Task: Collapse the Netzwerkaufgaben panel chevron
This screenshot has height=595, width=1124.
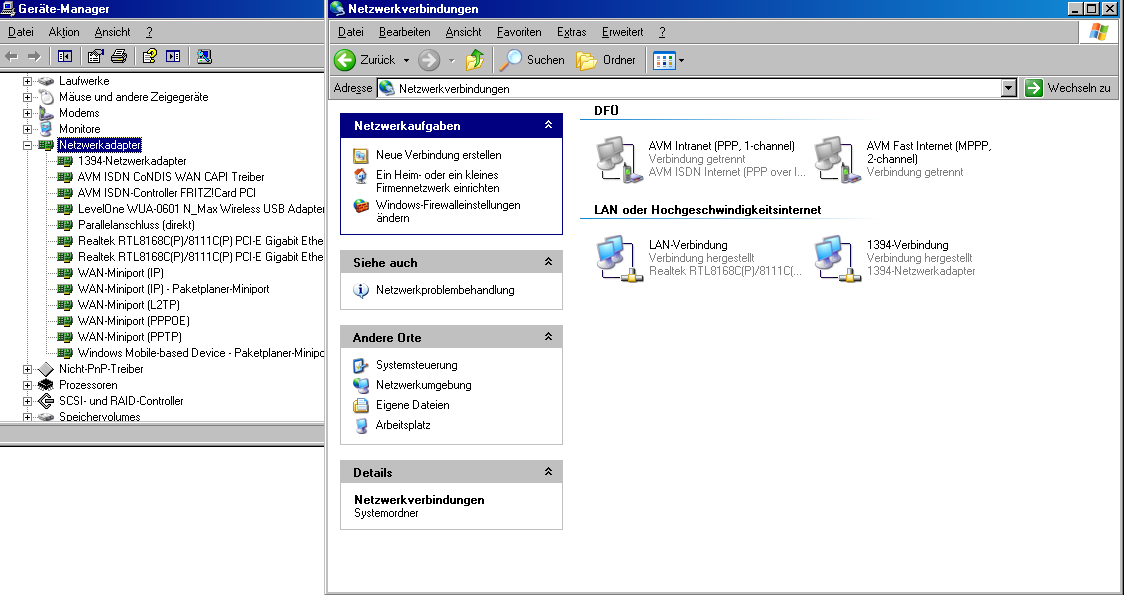Action: [548, 125]
